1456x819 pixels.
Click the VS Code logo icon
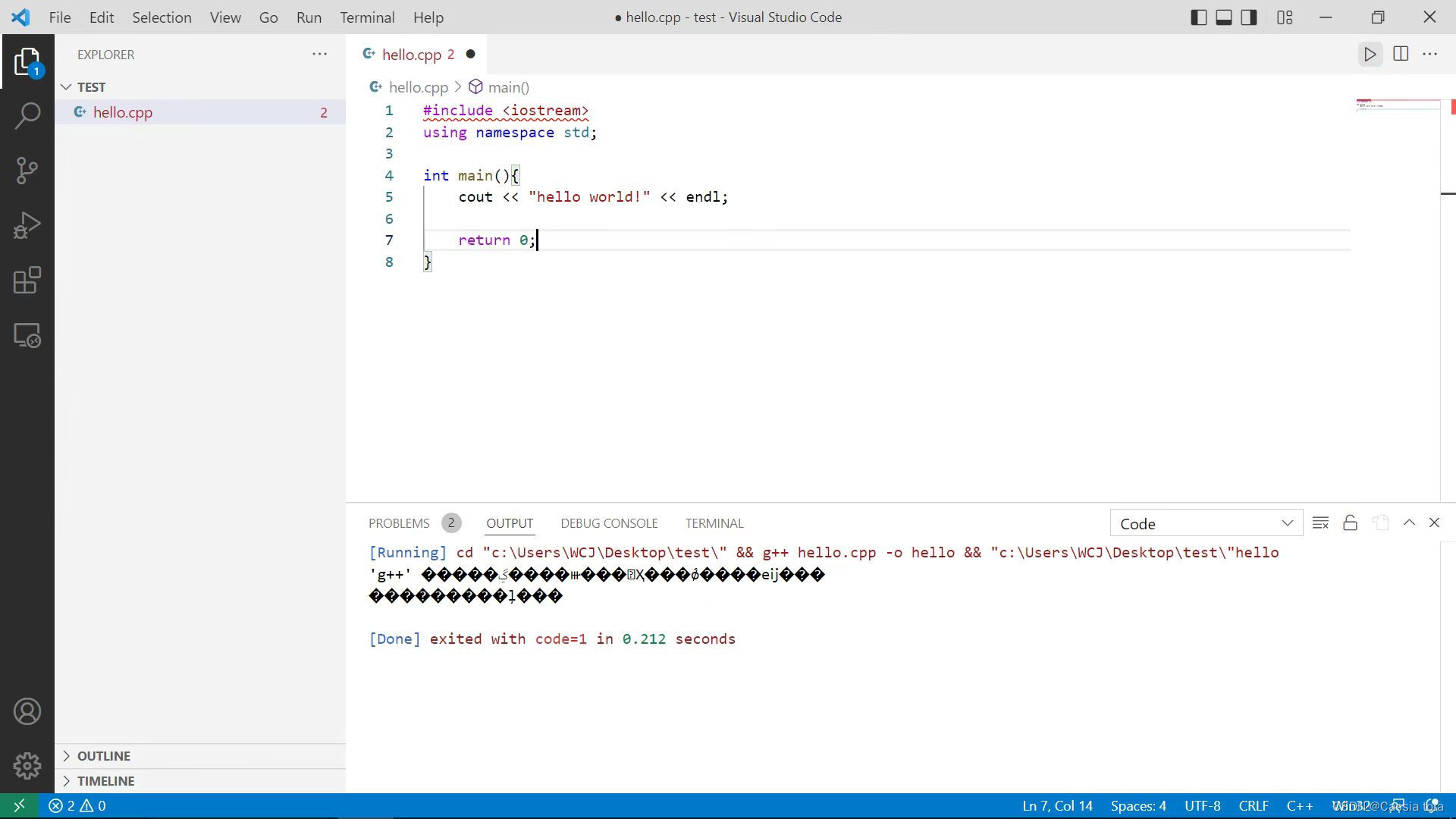pyautogui.click(x=20, y=17)
